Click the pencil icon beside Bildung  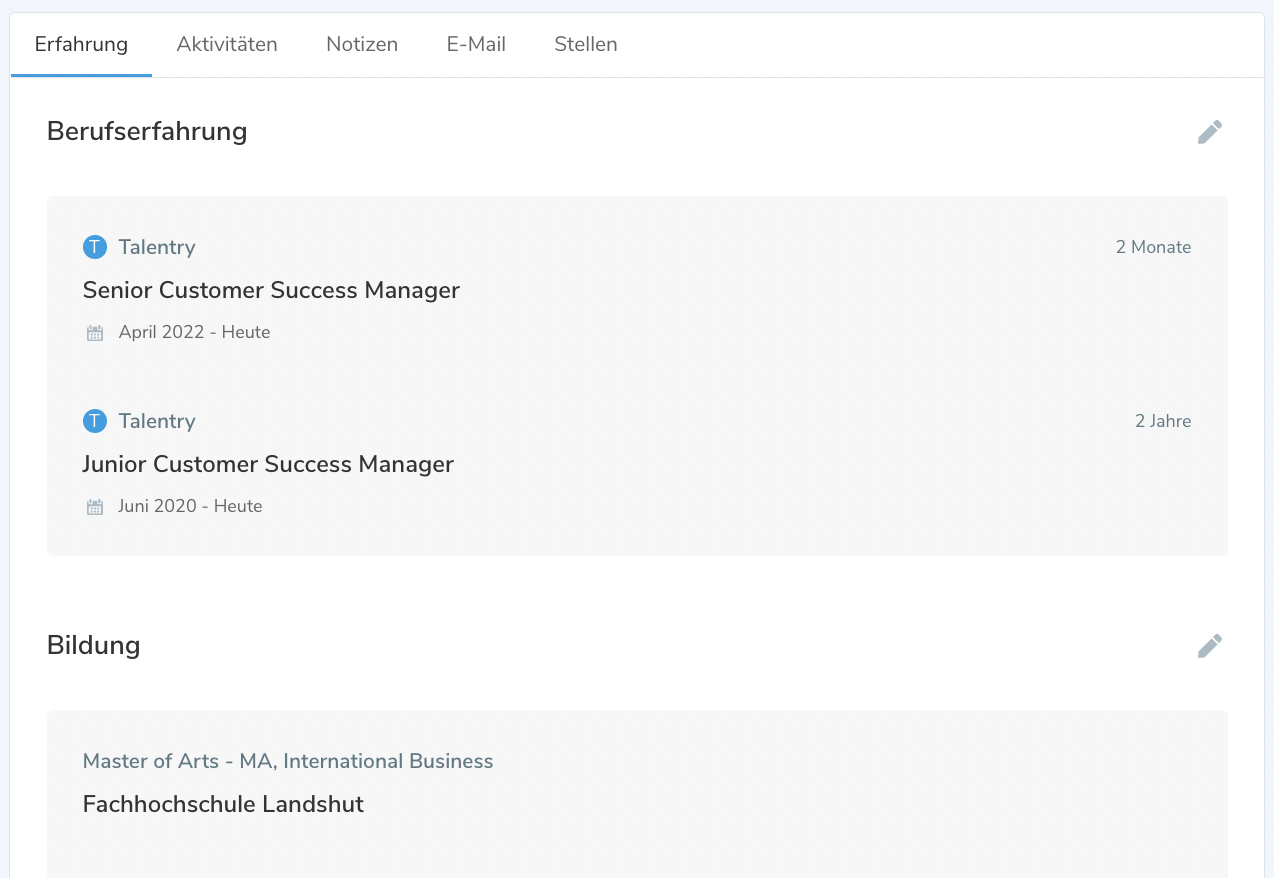(1209, 646)
